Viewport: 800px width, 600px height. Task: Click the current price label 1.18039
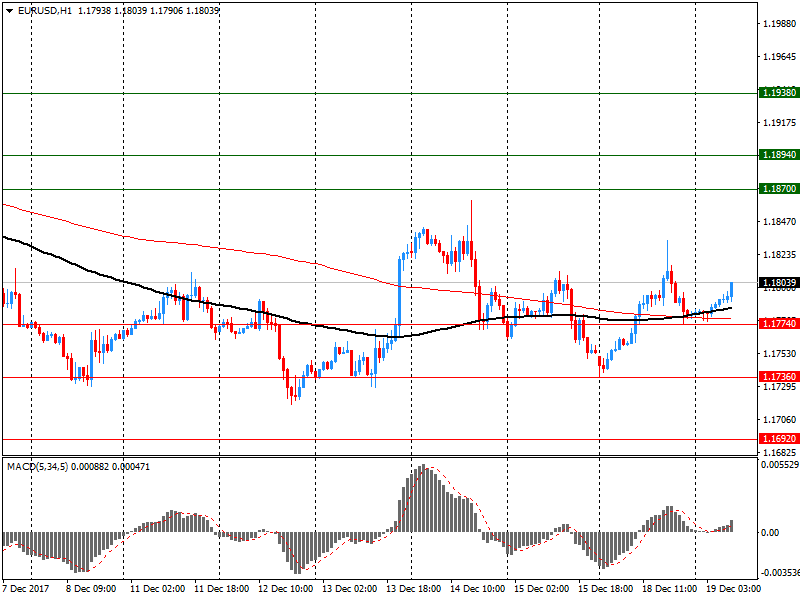(x=779, y=283)
